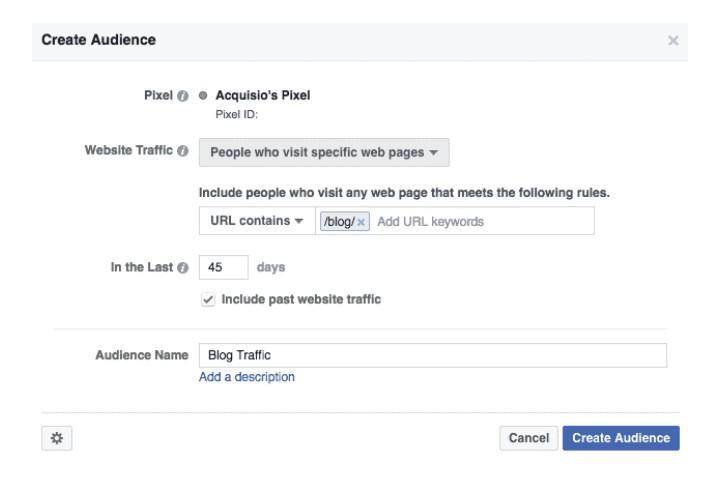This screenshot has width=720, height=490.
Task: Click the Website Traffic info icon
Action: [183, 151]
